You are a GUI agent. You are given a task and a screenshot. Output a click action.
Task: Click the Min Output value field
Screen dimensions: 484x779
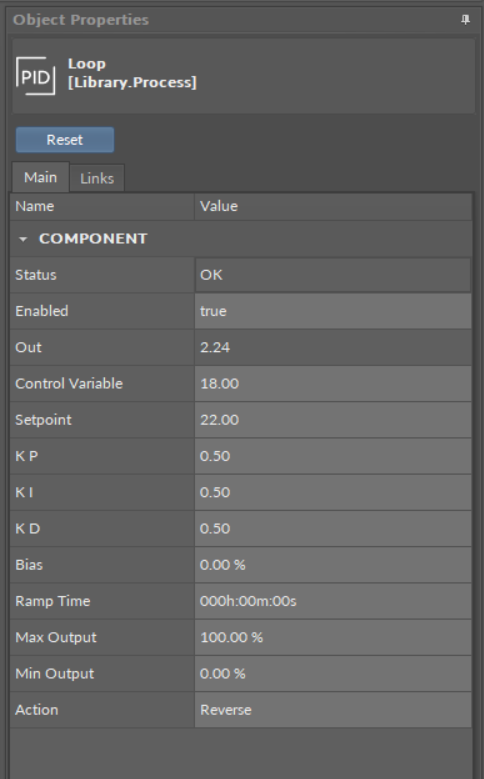(333, 674)
